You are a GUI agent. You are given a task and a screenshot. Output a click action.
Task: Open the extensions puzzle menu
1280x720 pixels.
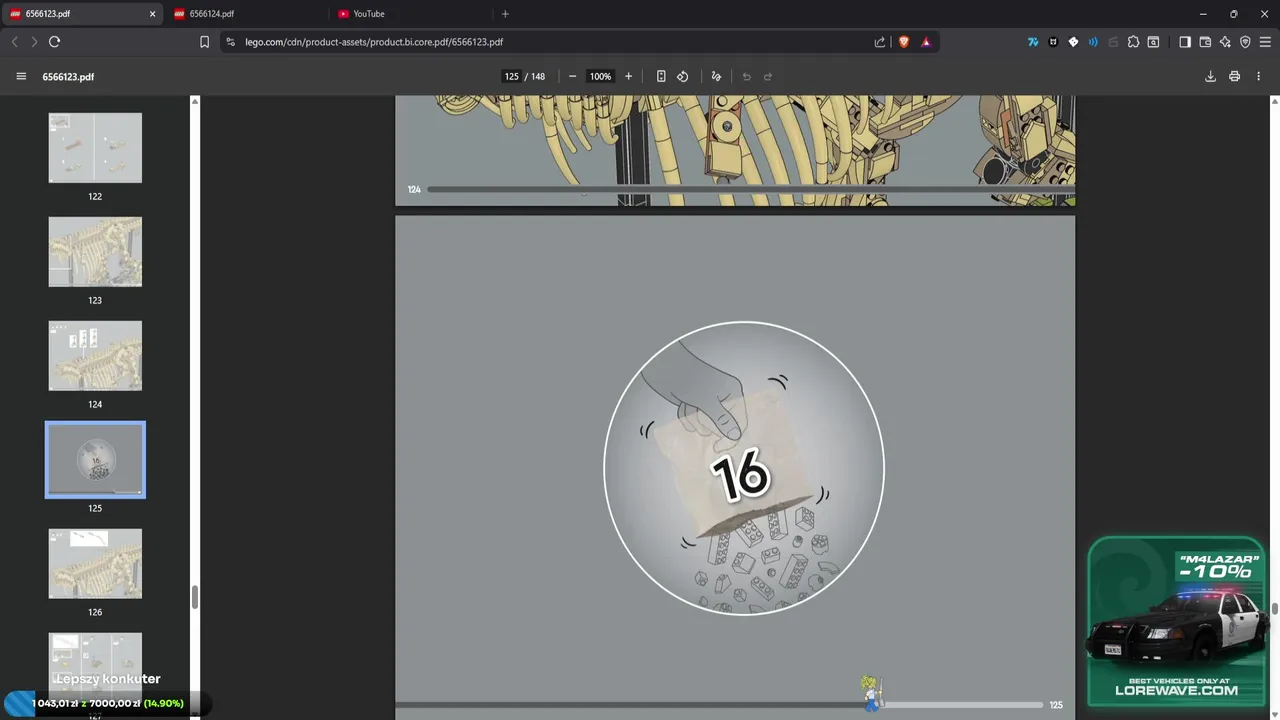(1133, 42)
